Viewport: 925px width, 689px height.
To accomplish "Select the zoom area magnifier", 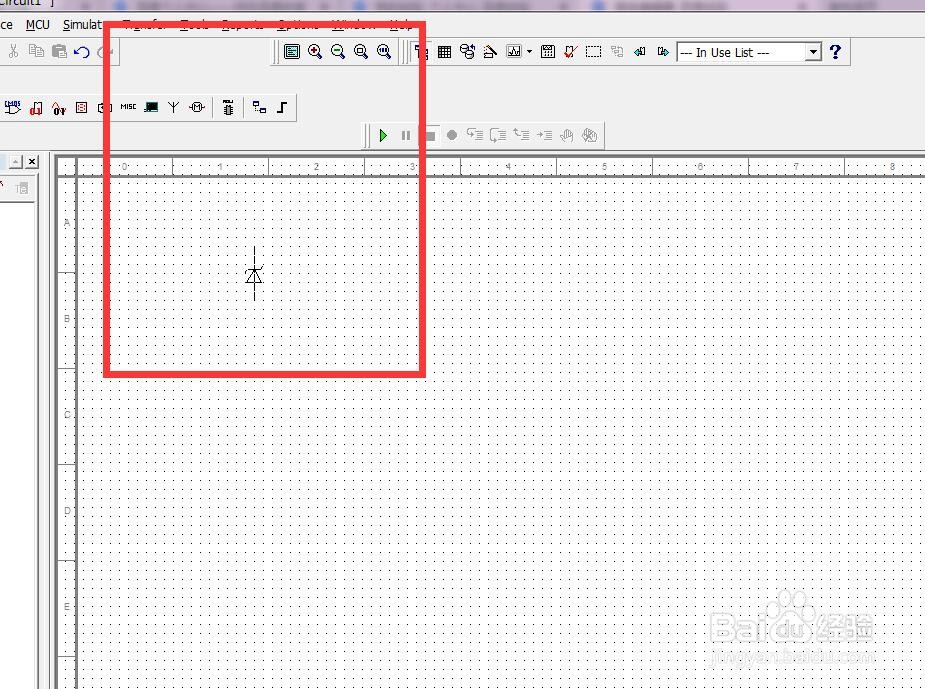I will pos(361,51).
